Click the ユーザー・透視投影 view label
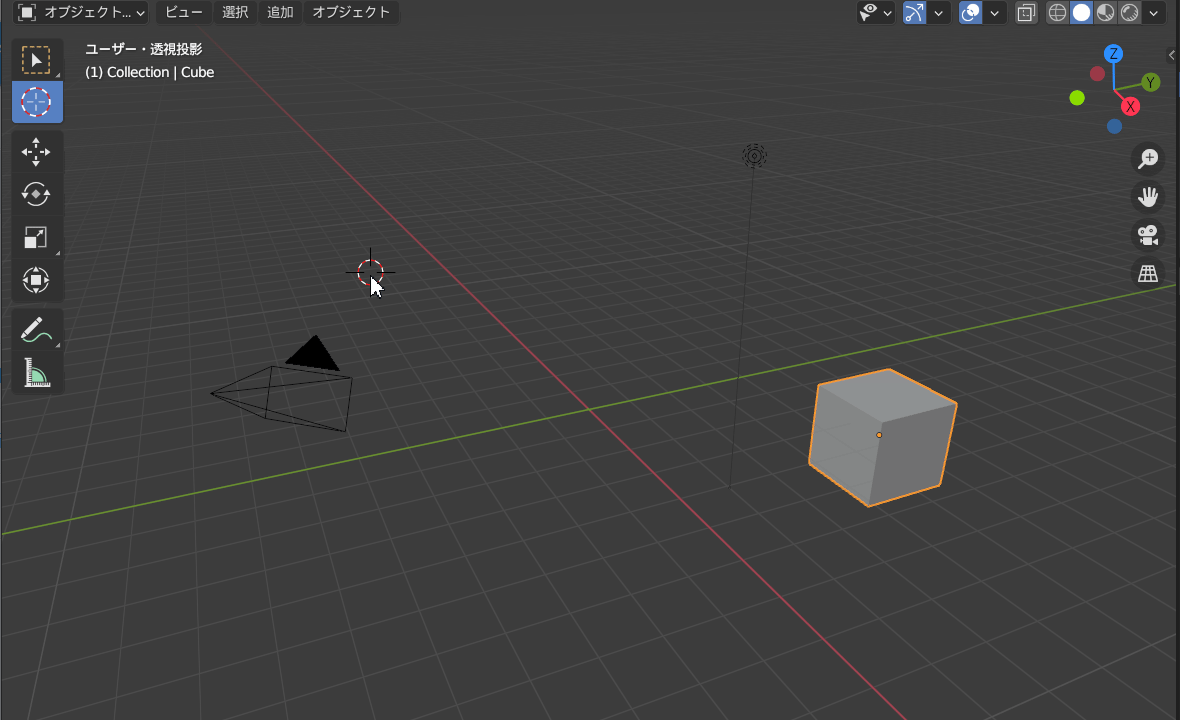This screenshot has width=1180, height=720. pos(143,50)
